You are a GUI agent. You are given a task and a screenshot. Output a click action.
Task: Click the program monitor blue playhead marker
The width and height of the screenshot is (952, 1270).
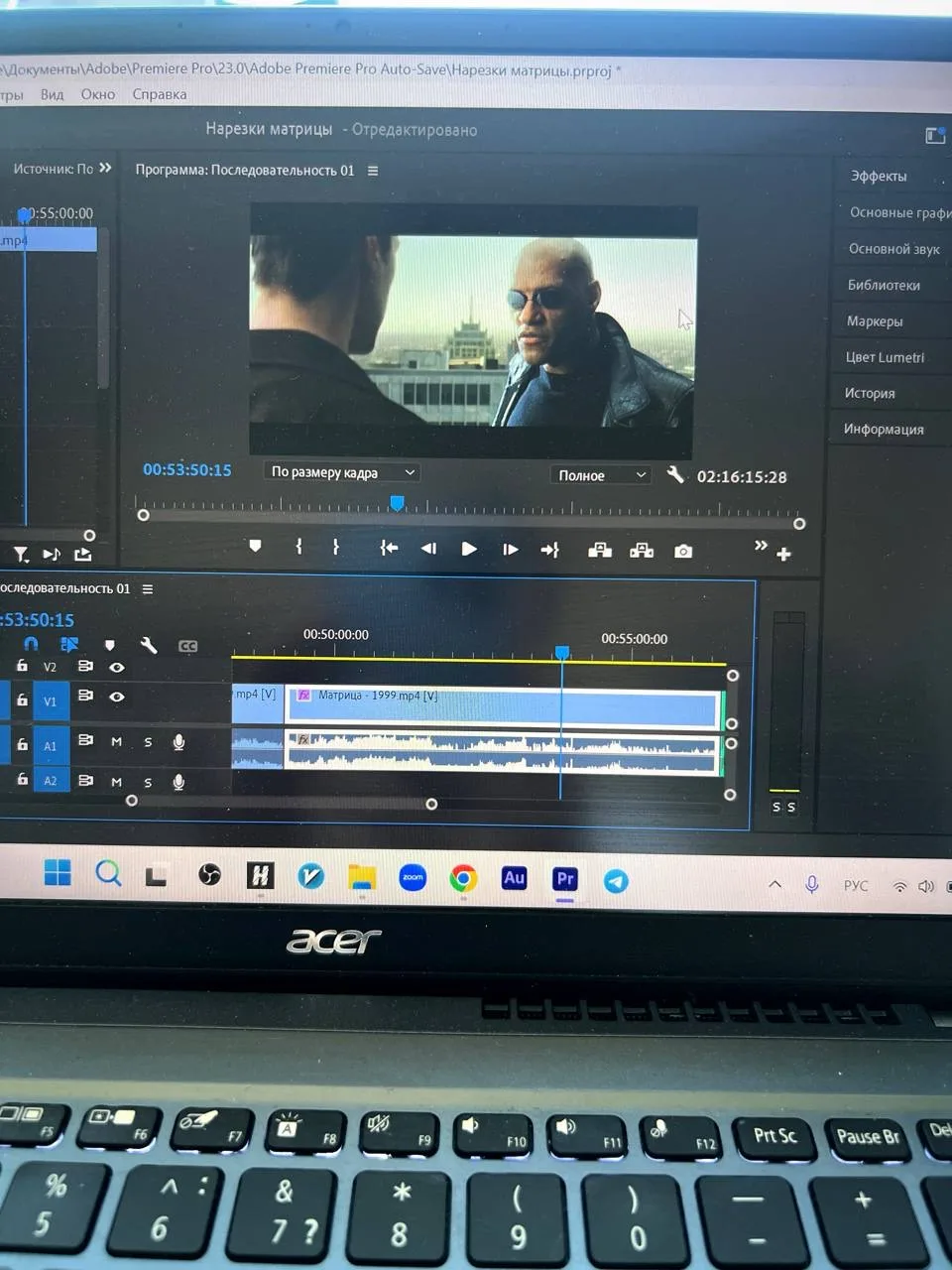pyautogui.click(x=397, y=503)
